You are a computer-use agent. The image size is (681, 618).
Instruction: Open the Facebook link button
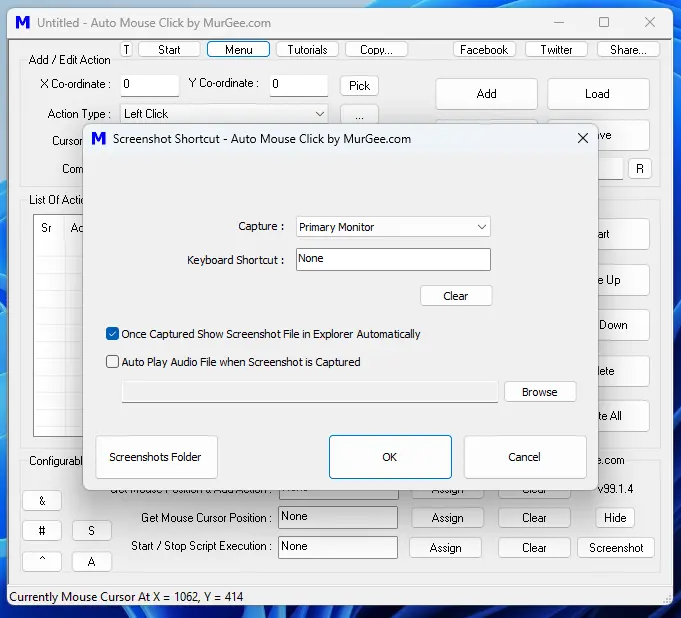[484, 50]
